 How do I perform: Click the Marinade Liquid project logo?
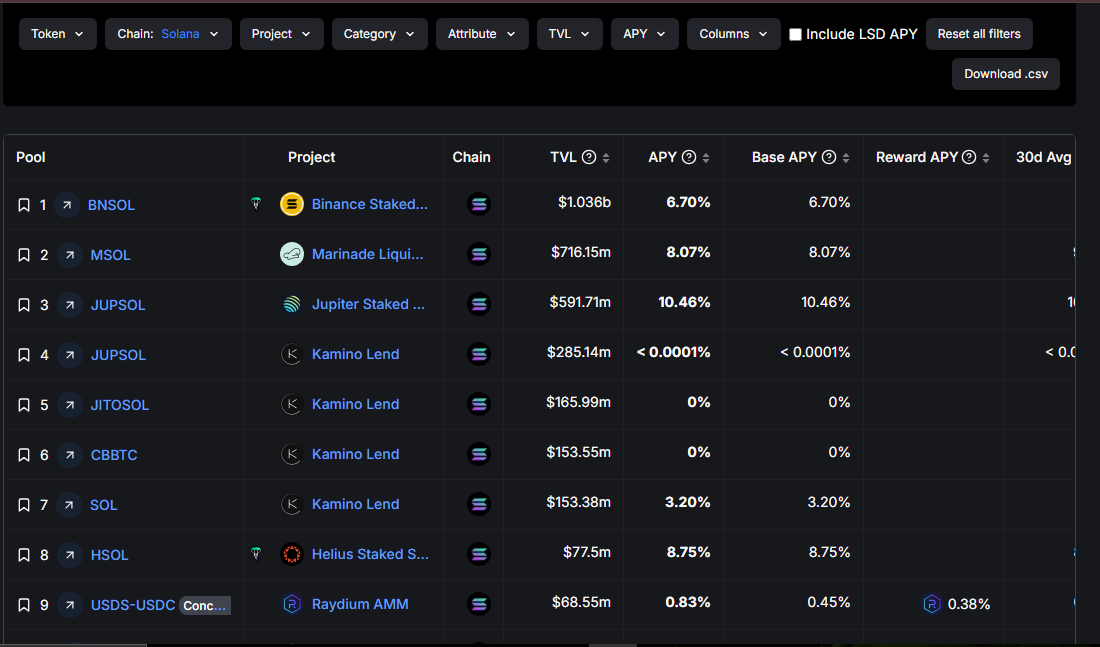point(292,254)
